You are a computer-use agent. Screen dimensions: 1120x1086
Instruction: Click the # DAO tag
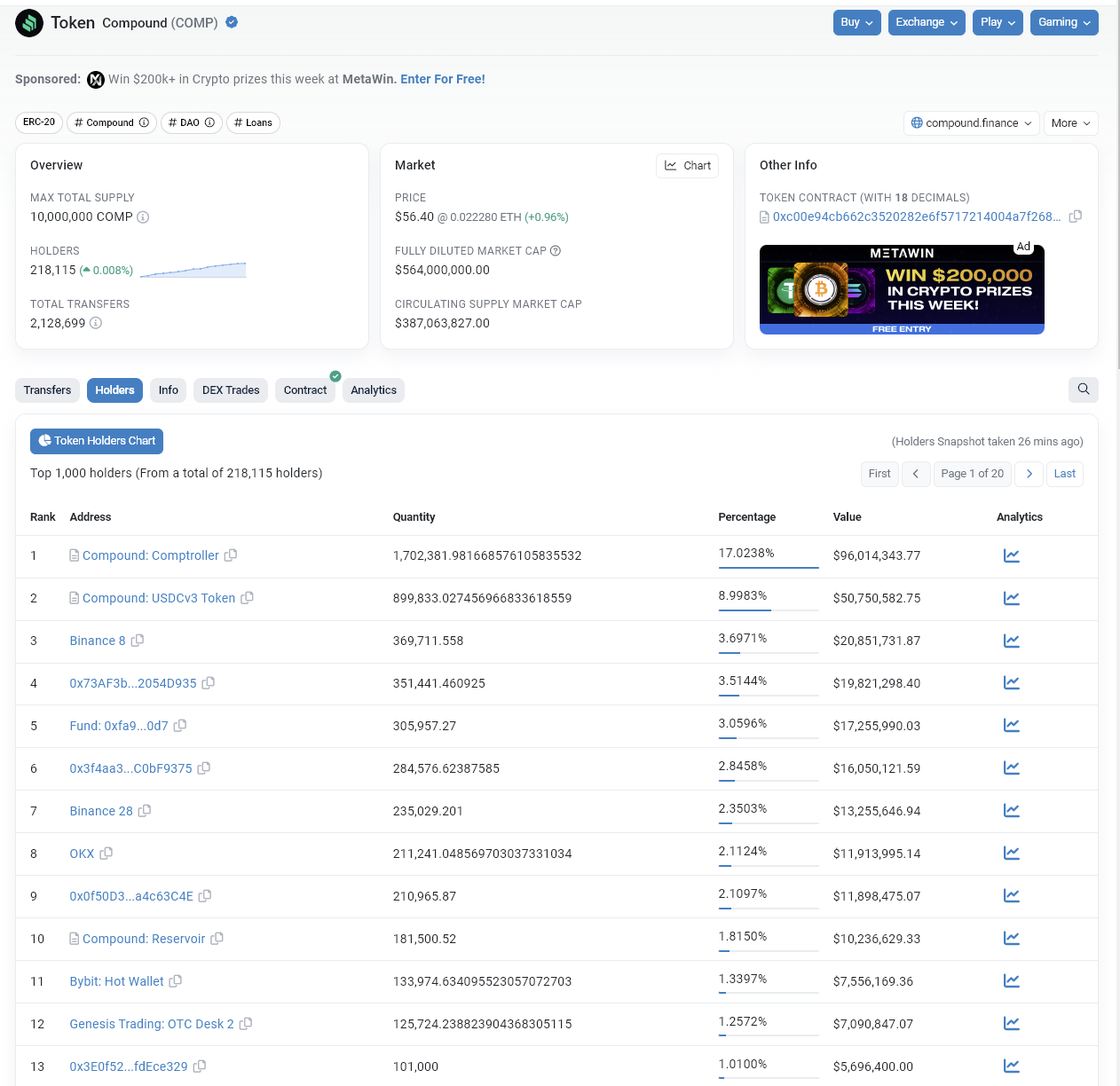coord(192,122)
